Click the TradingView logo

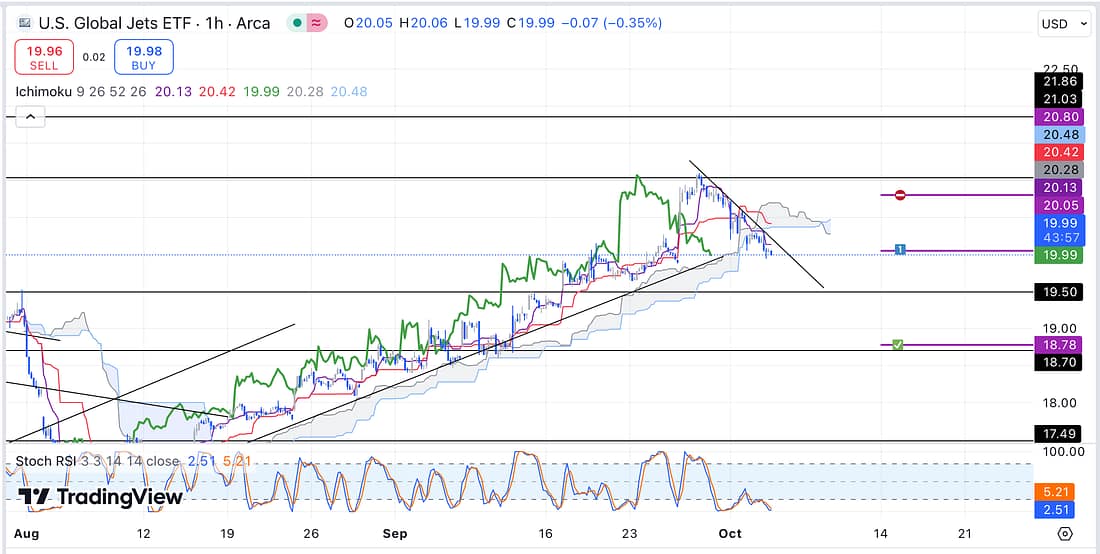(101, 497)
